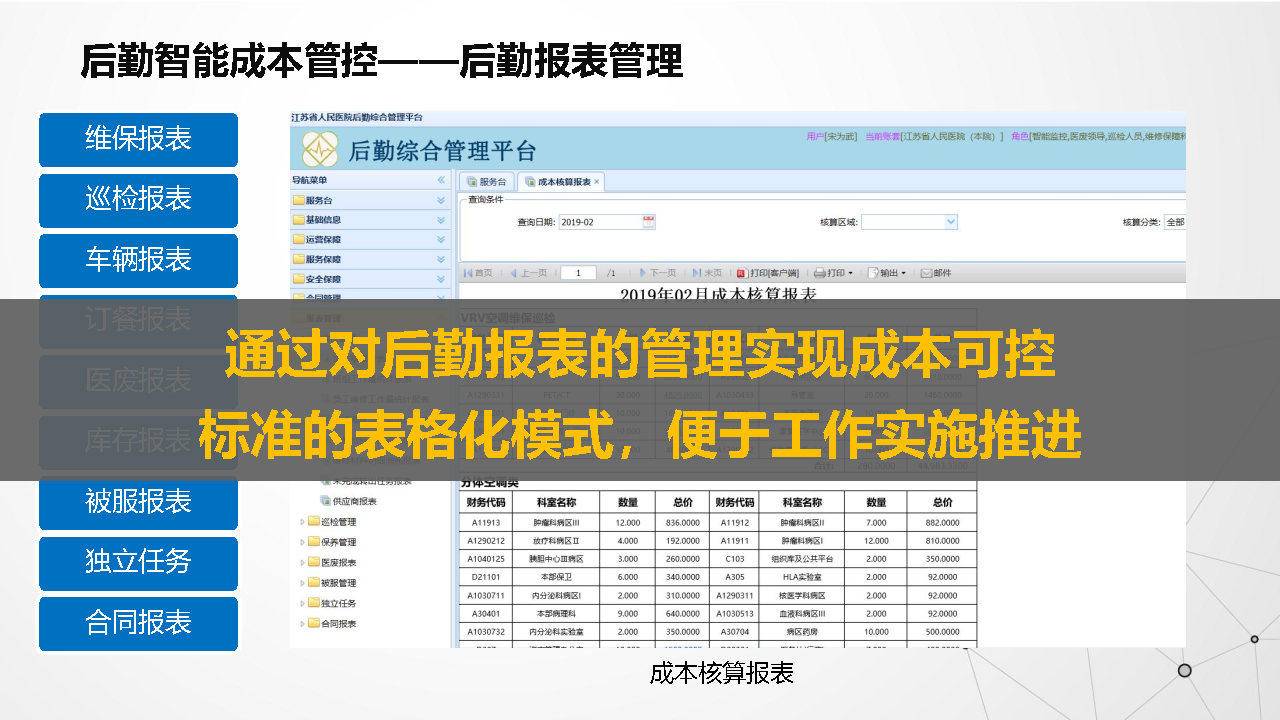Click the folder icon of 保养管理
This screenshot has height=720, width=1280.
coord(314,542)
